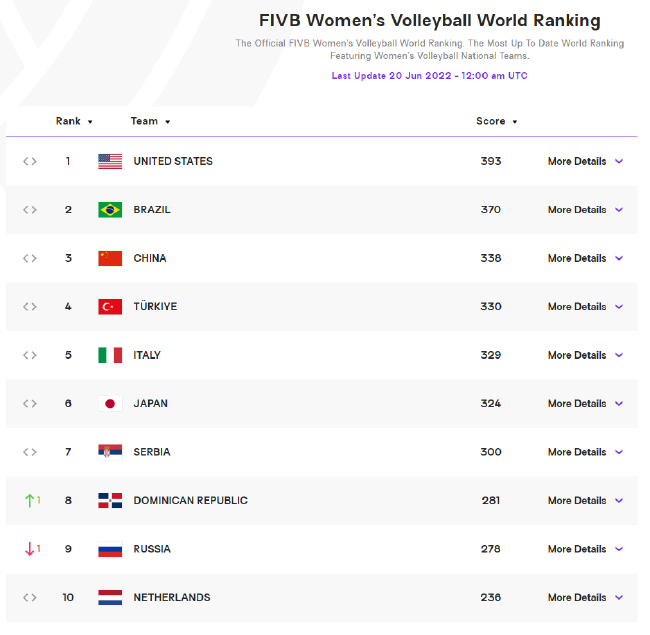Screen dimensions: 650x635
Task: Click the green up arrow rank-change indicator
Action: click(x=31, y=500)
